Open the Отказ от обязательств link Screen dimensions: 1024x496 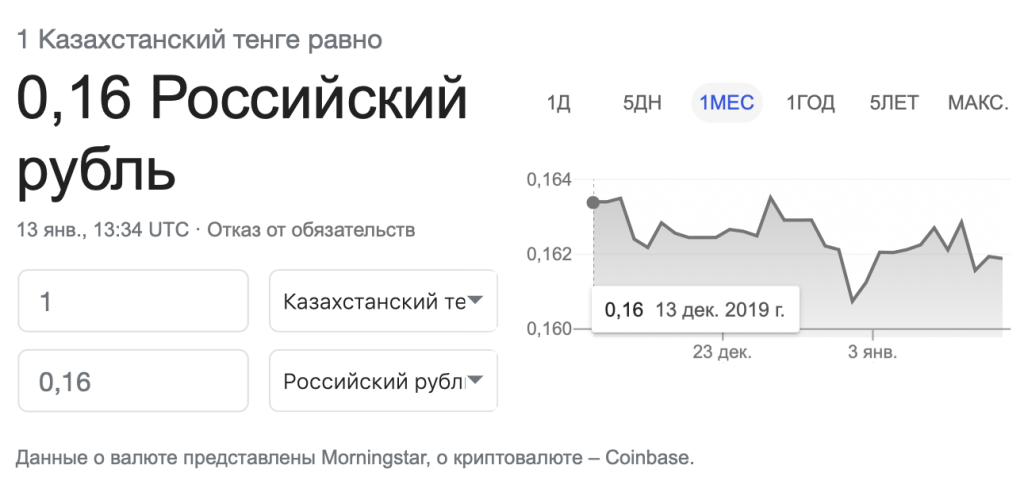311,230
